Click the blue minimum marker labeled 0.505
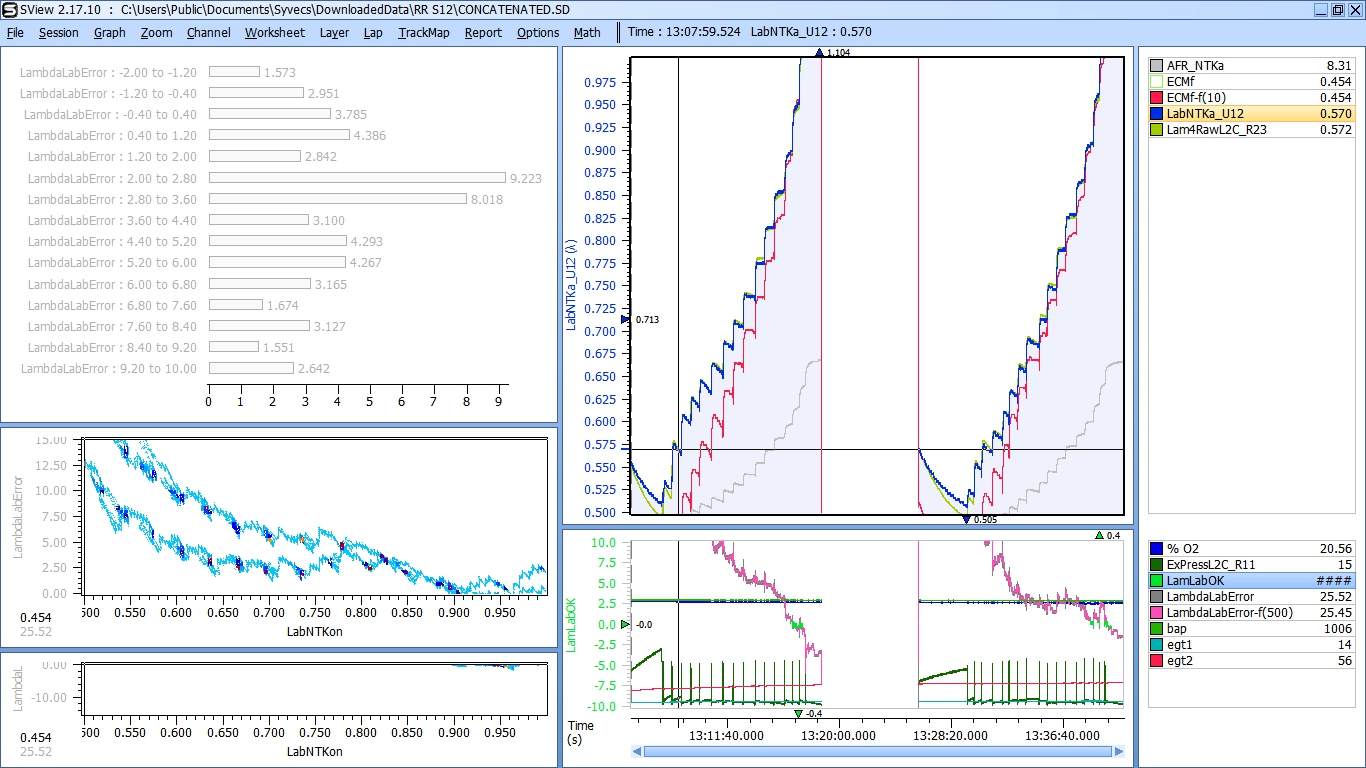 966,519
